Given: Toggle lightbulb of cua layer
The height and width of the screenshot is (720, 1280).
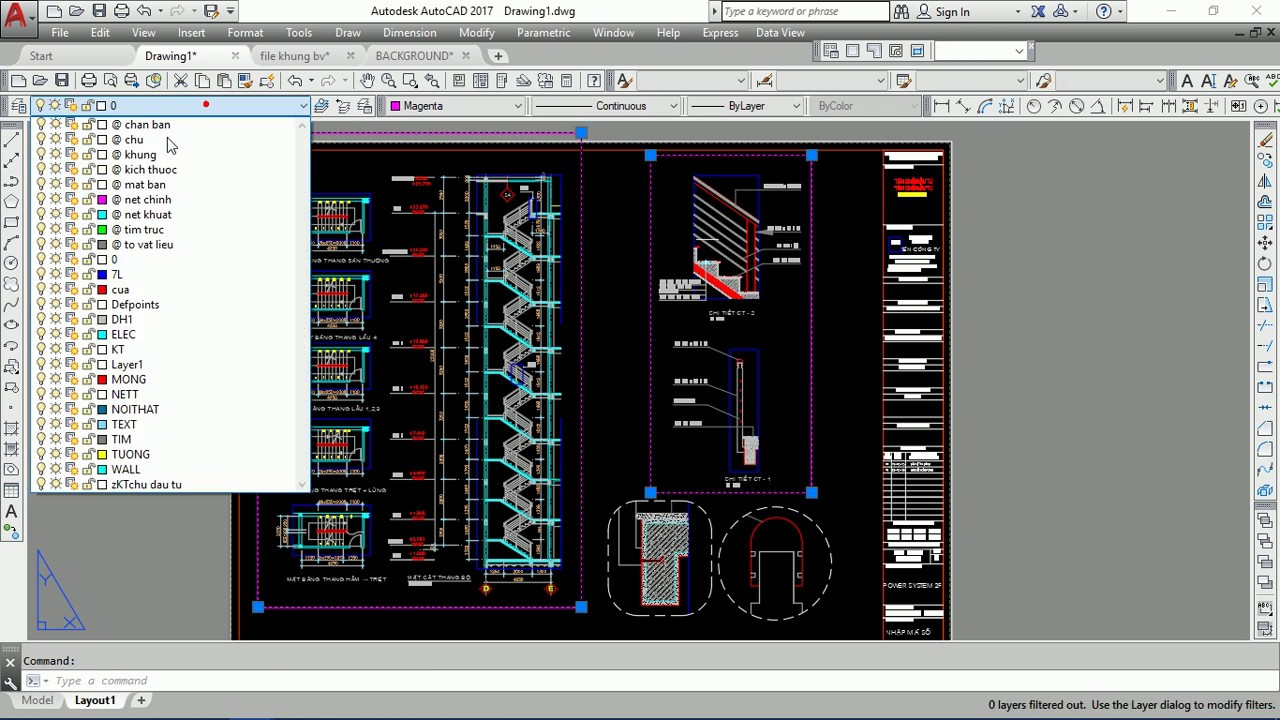Looking at the screenshot, I should [x=41, y=289].
